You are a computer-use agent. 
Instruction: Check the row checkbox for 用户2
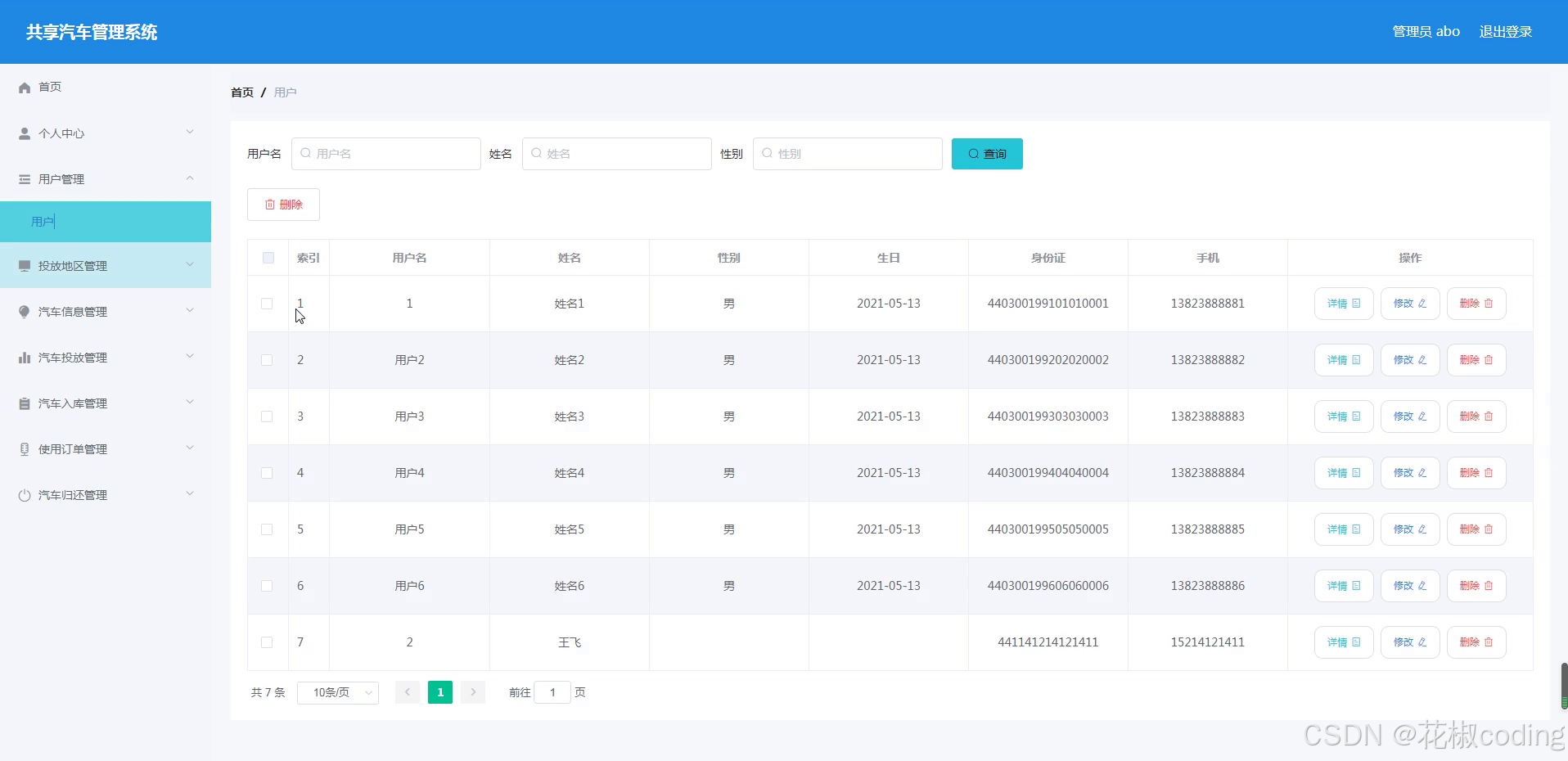pyautogui.click(x=267, y=360)
